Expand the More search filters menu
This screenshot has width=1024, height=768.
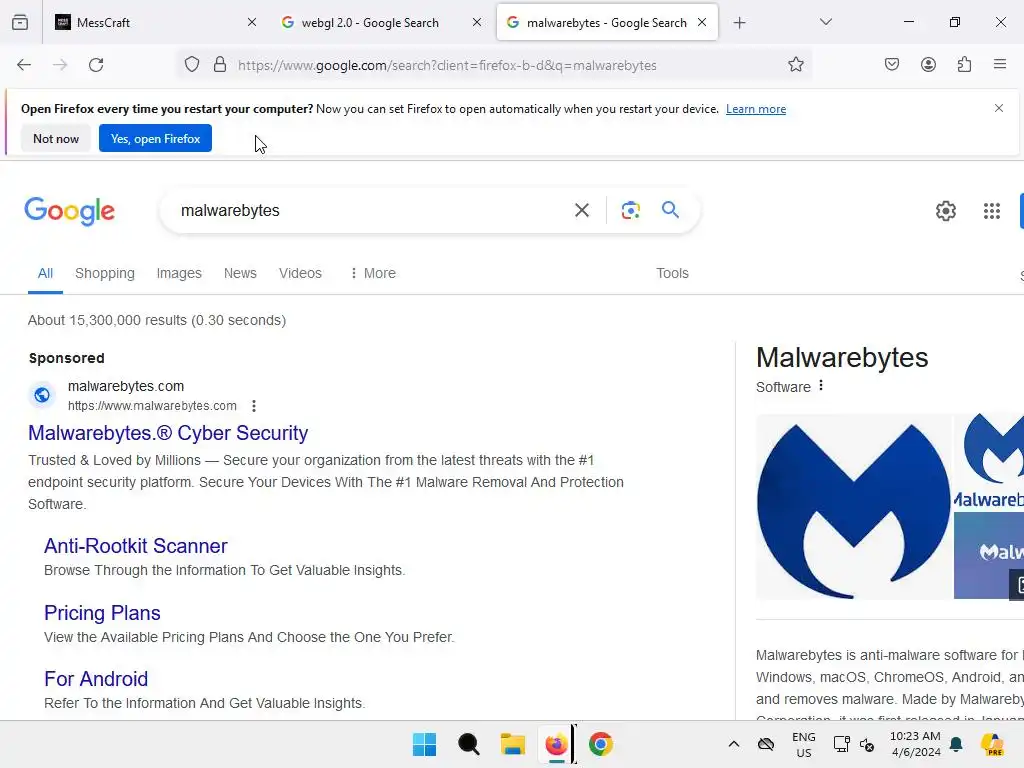coord(372,273)
